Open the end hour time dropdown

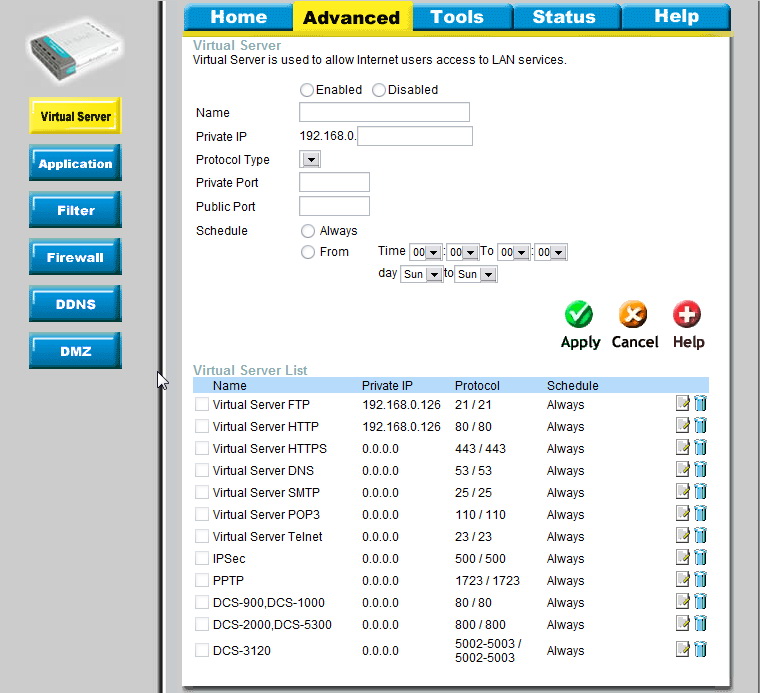513,252
